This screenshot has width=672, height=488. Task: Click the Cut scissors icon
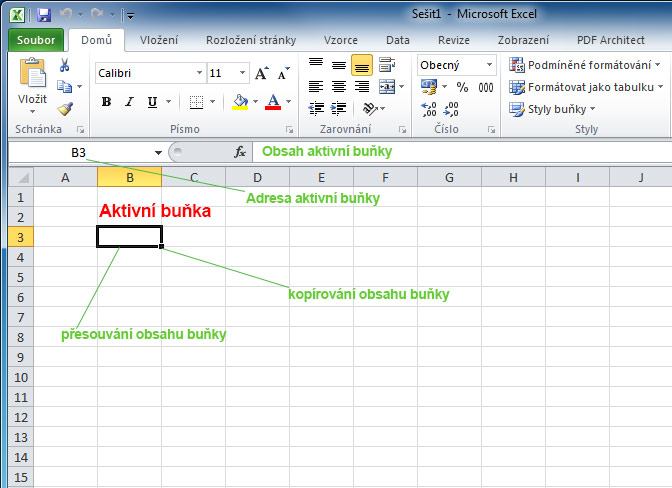65,65
